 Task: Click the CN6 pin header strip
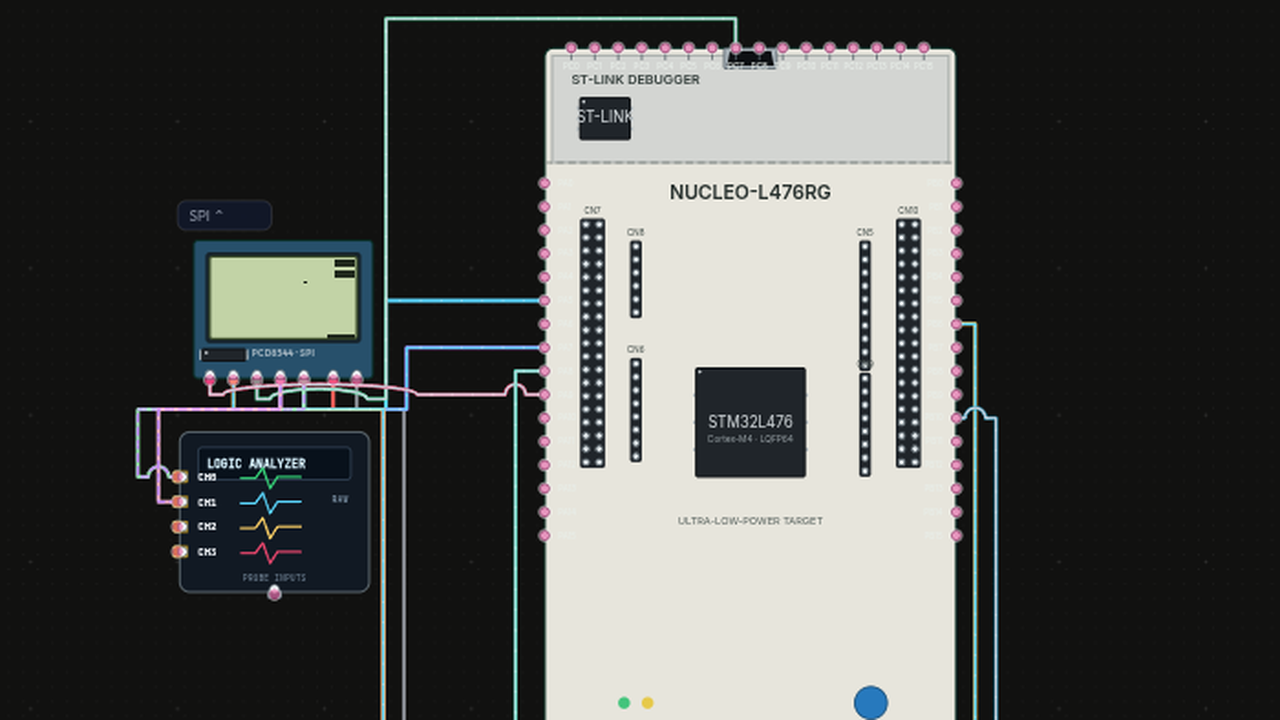coord(635,410)
